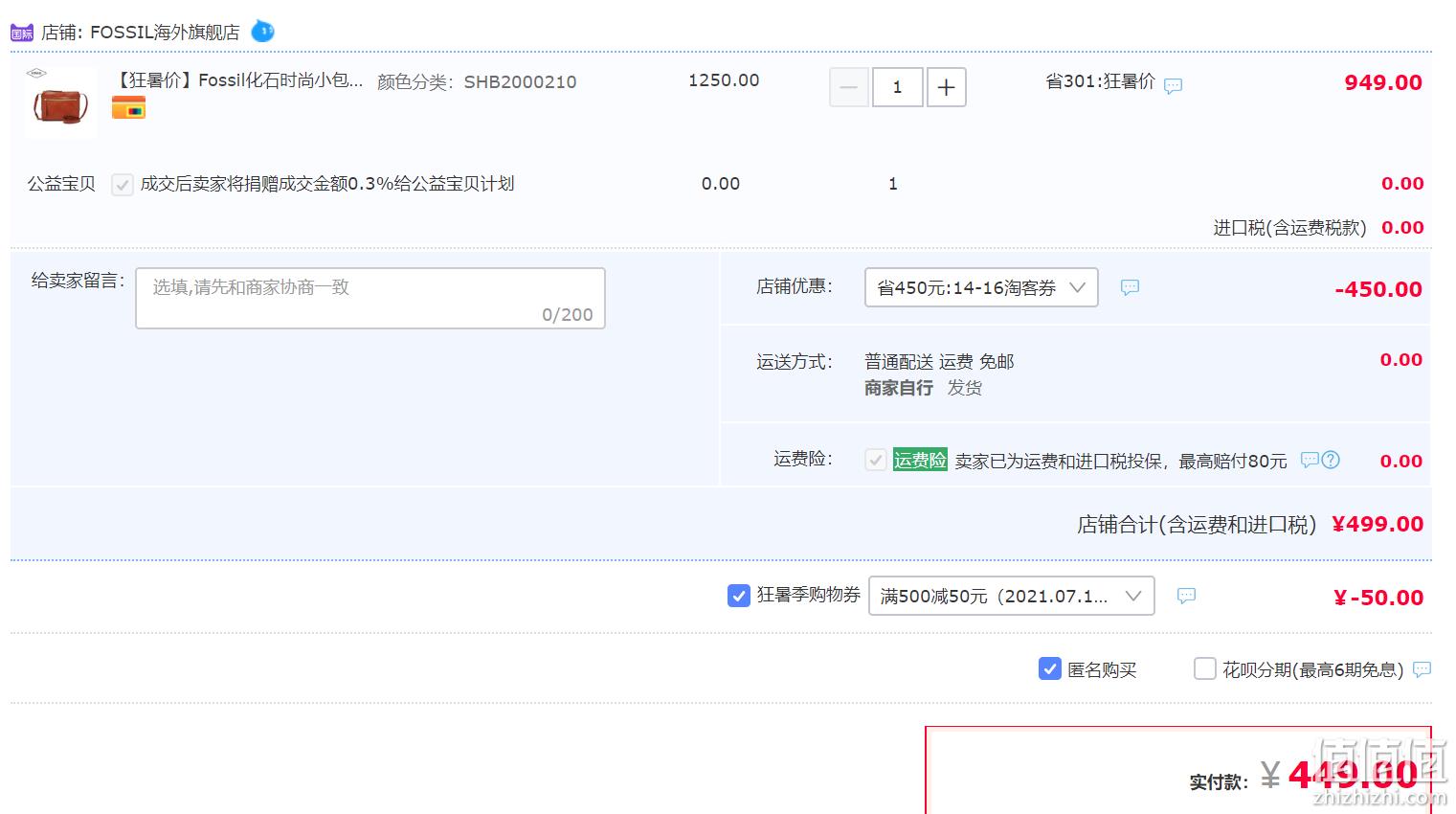The image size is (1456, 814).
Task: Open the blue Wangwang chat icon beside store name
Action: click(262, 32)
